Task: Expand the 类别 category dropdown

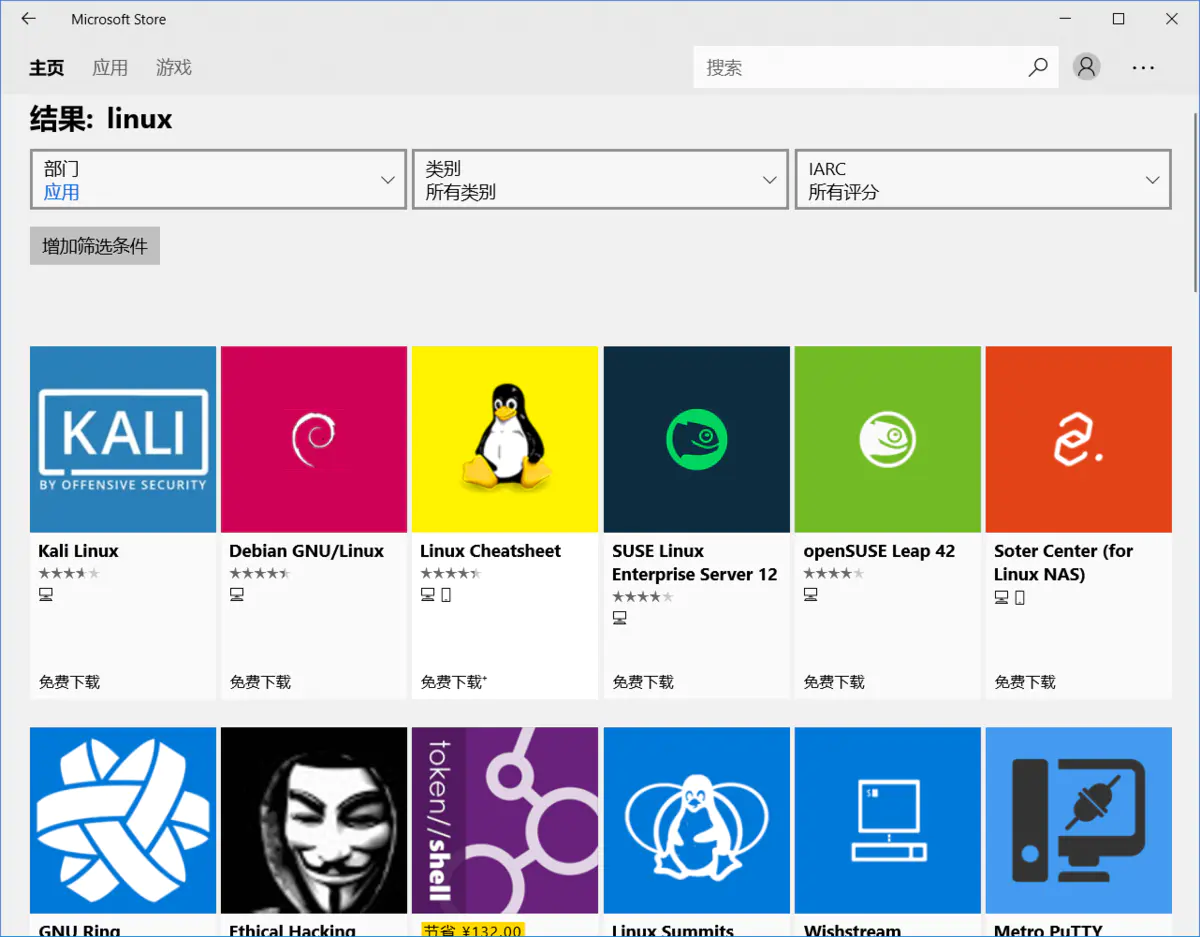Action: pyautogui.click(x=601, y=180)
